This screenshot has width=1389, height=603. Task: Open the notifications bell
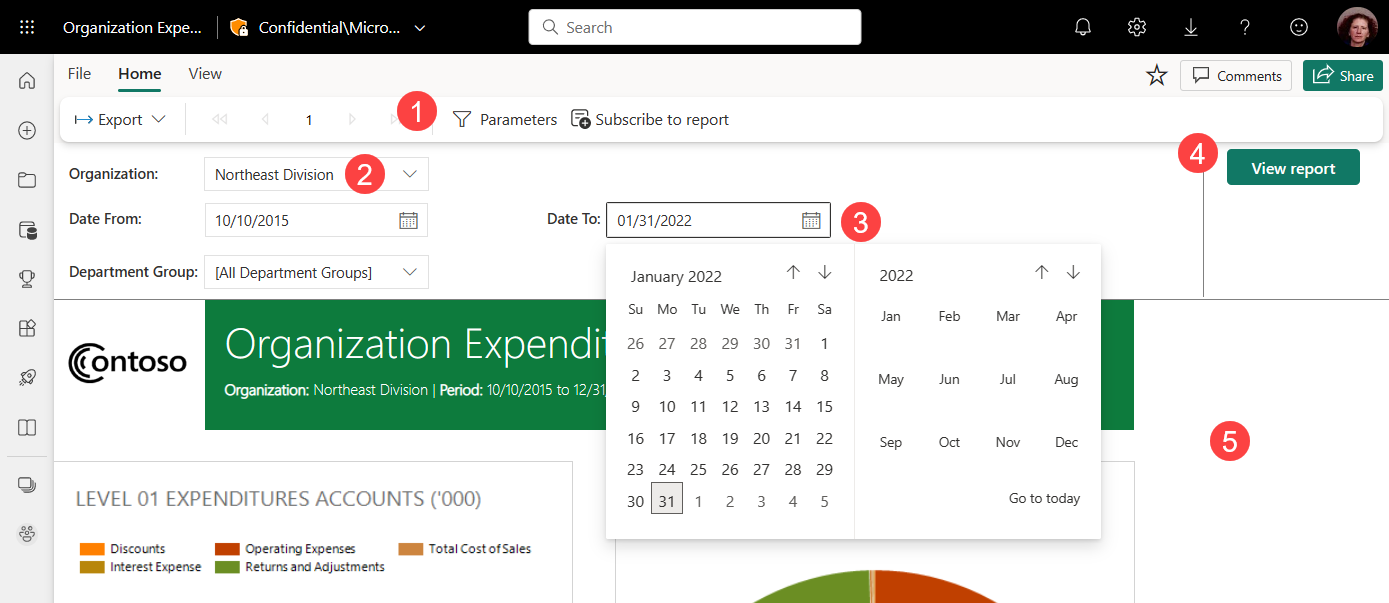(1083, 28)
